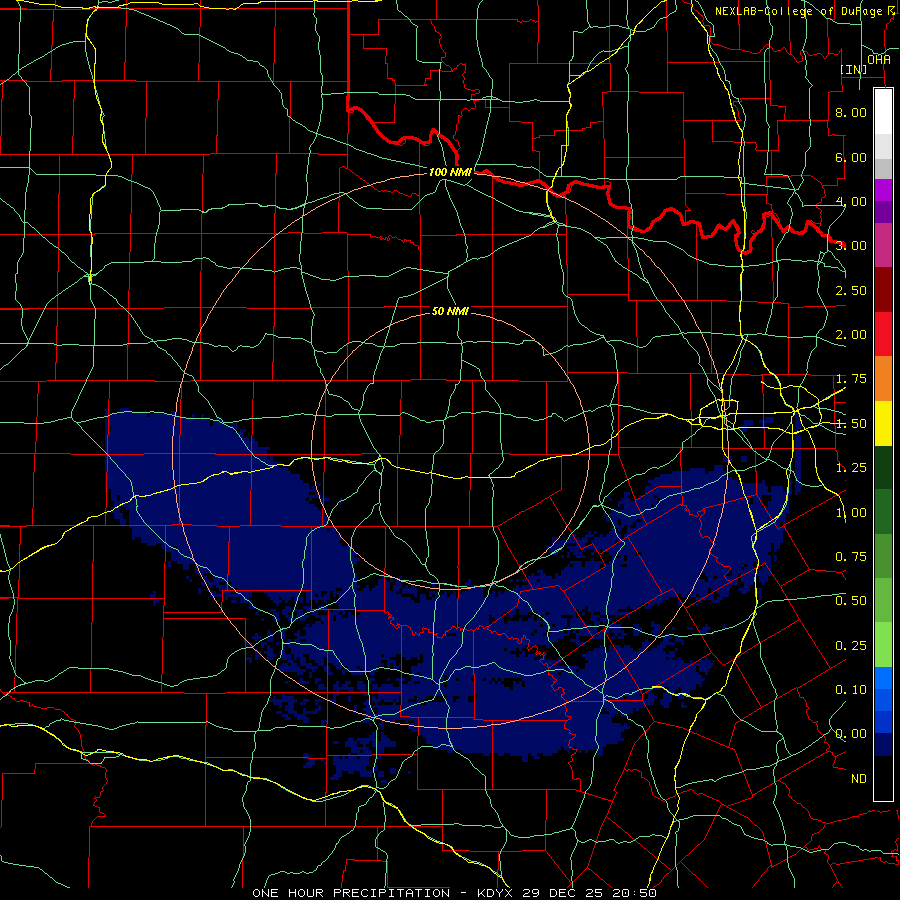This screenshot has width=900, height=900.
Task: Select the black ND legend swatch
Action: click(883, 778)
